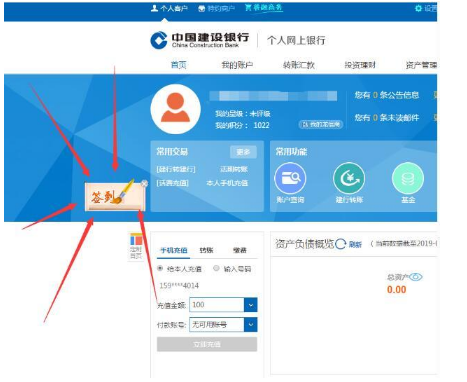The height and width of the screenshot is (382, 467).
Task: Click the 资产负债概览 heading
Action: [304, 244]
